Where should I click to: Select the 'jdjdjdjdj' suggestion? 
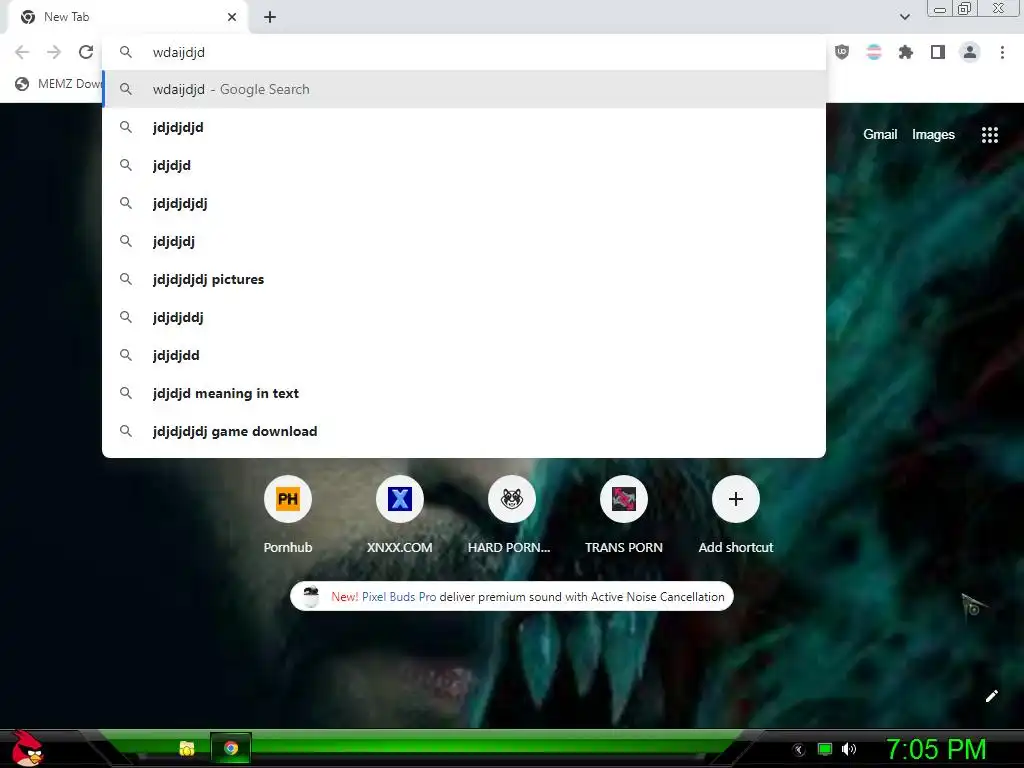464,203
